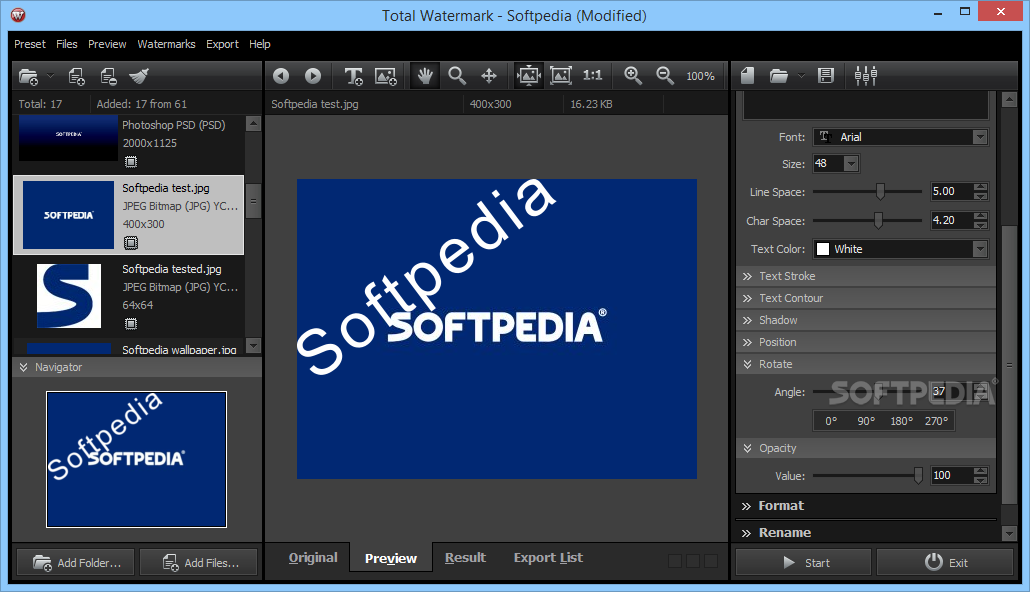The image size is (1030, 592).
Task: Expand the Text Contour section
Action: 866,298
